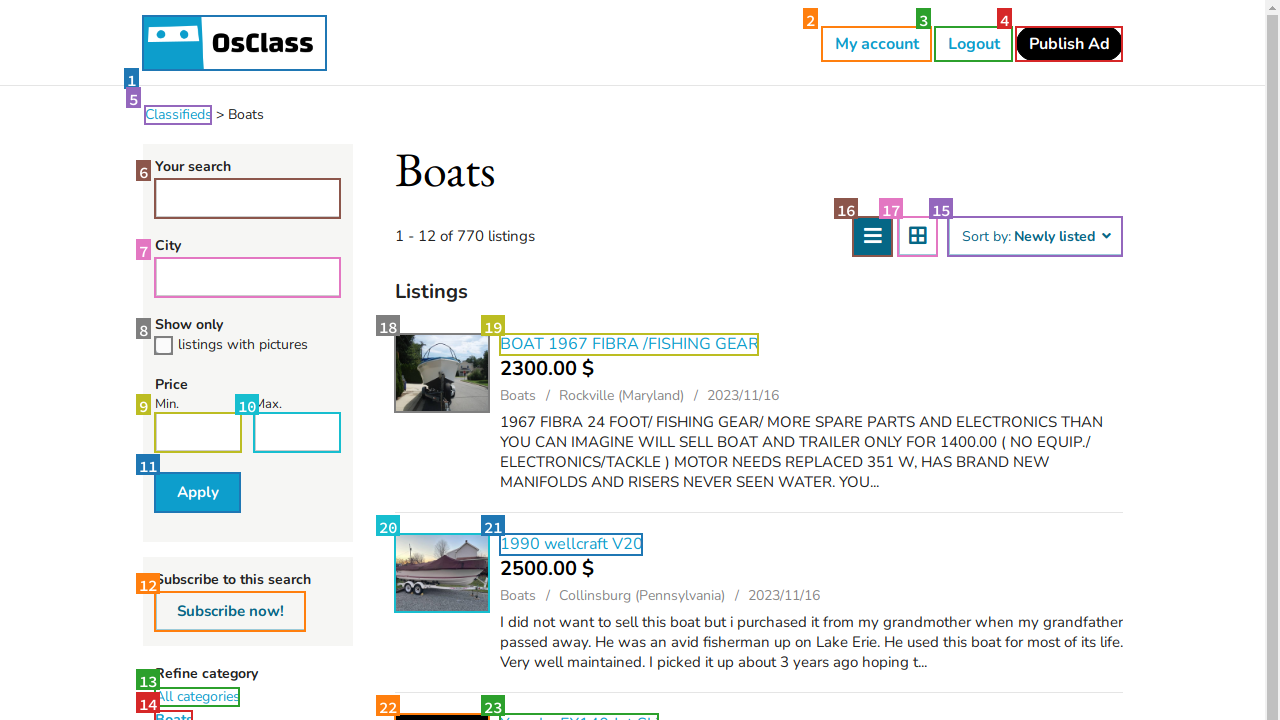
Task: Apply the search filters
Action: [197, 492]
